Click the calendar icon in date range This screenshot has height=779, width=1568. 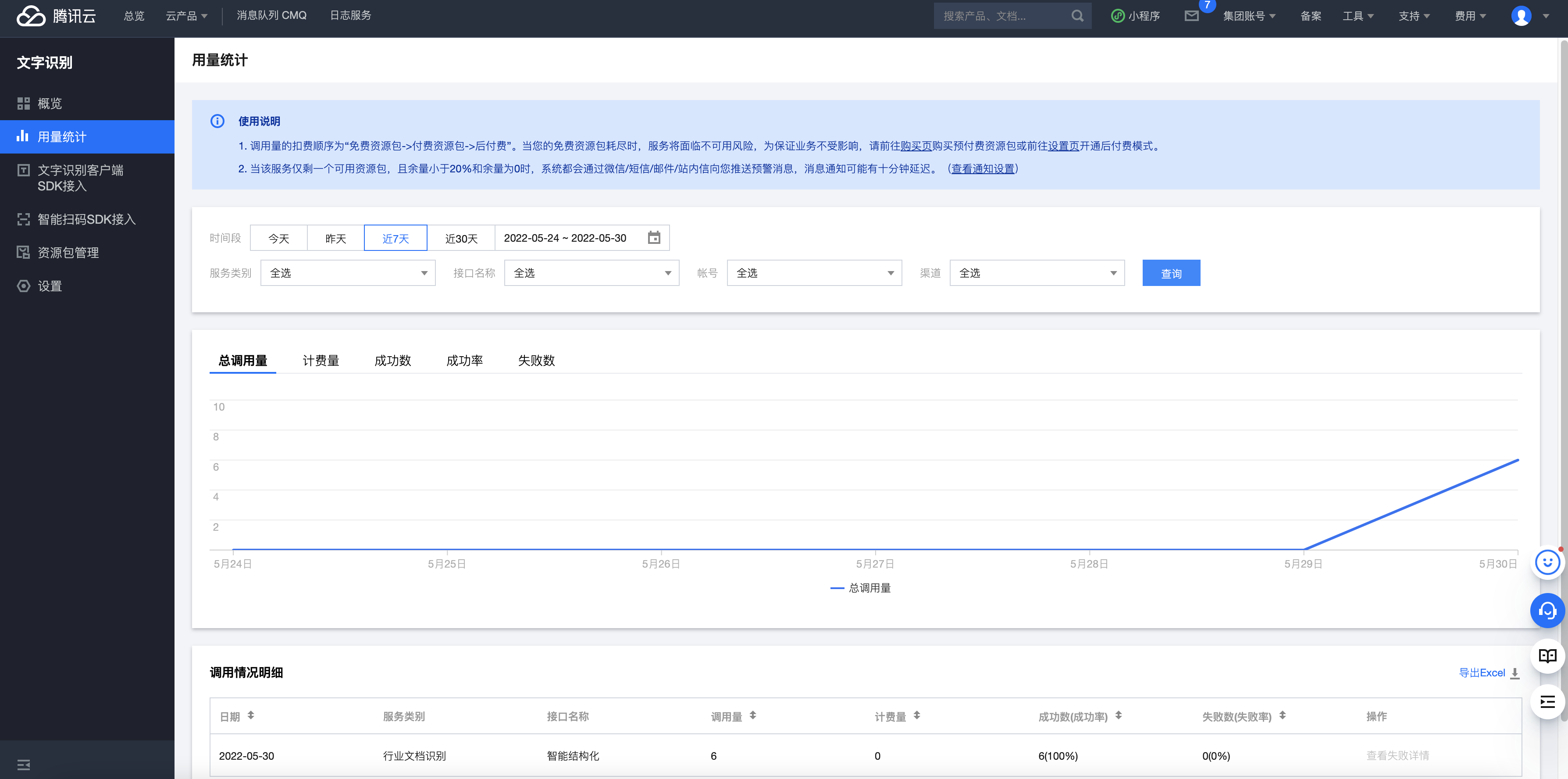tap(654, 238)
